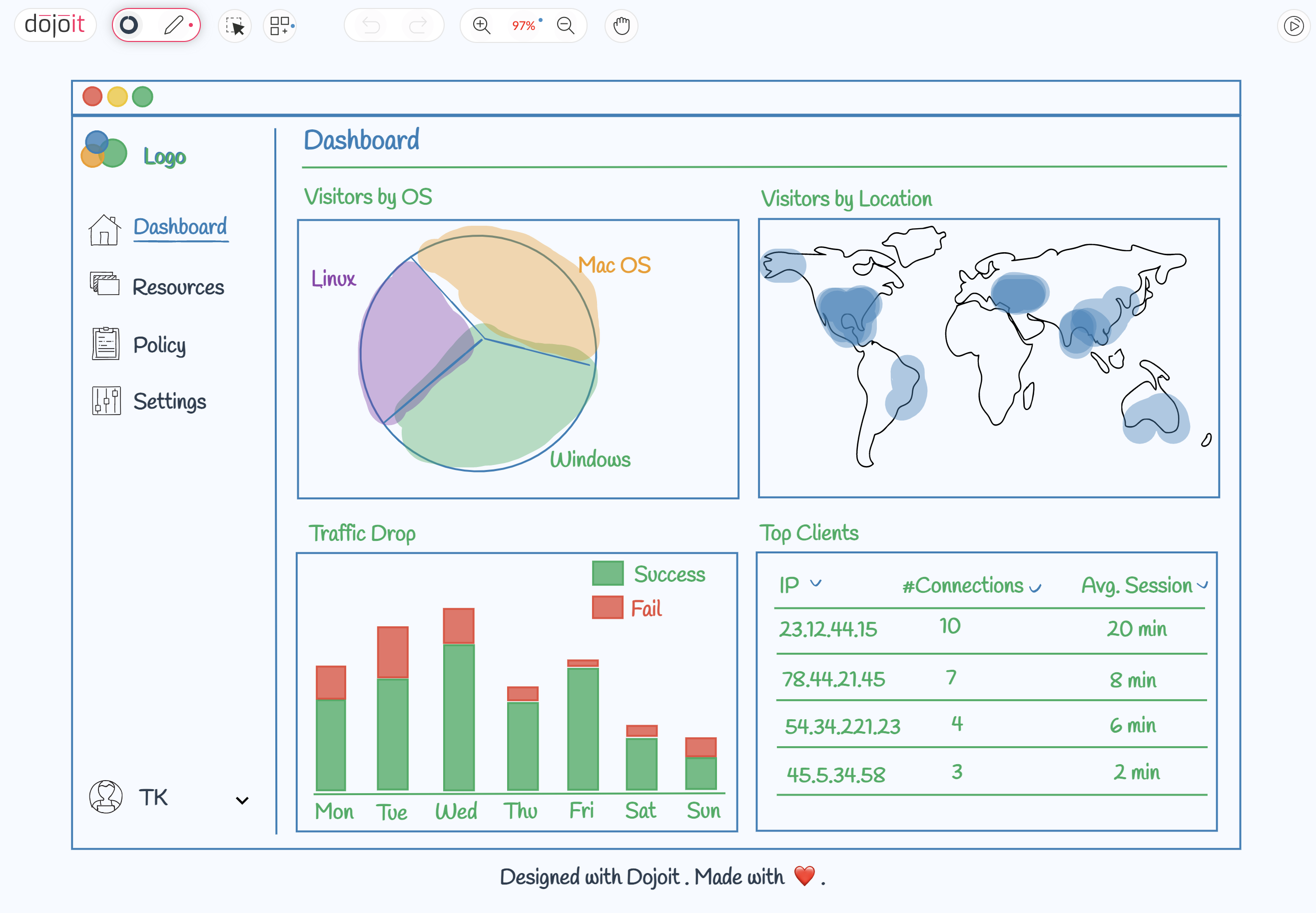This screenshot has width=1316, height=913.
Task: Click the zoom out magnifier
Action: click(565, 26)
